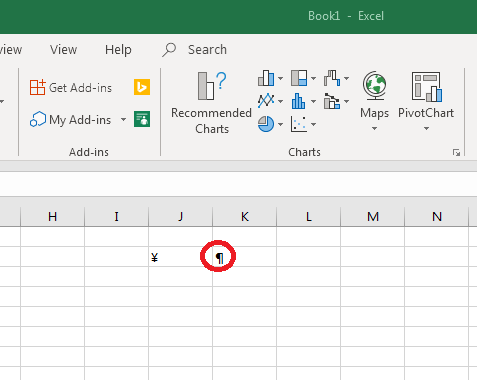Click the Maps globe icon
The height and width of the screenshot is (380, 477).
coord(374,86)
